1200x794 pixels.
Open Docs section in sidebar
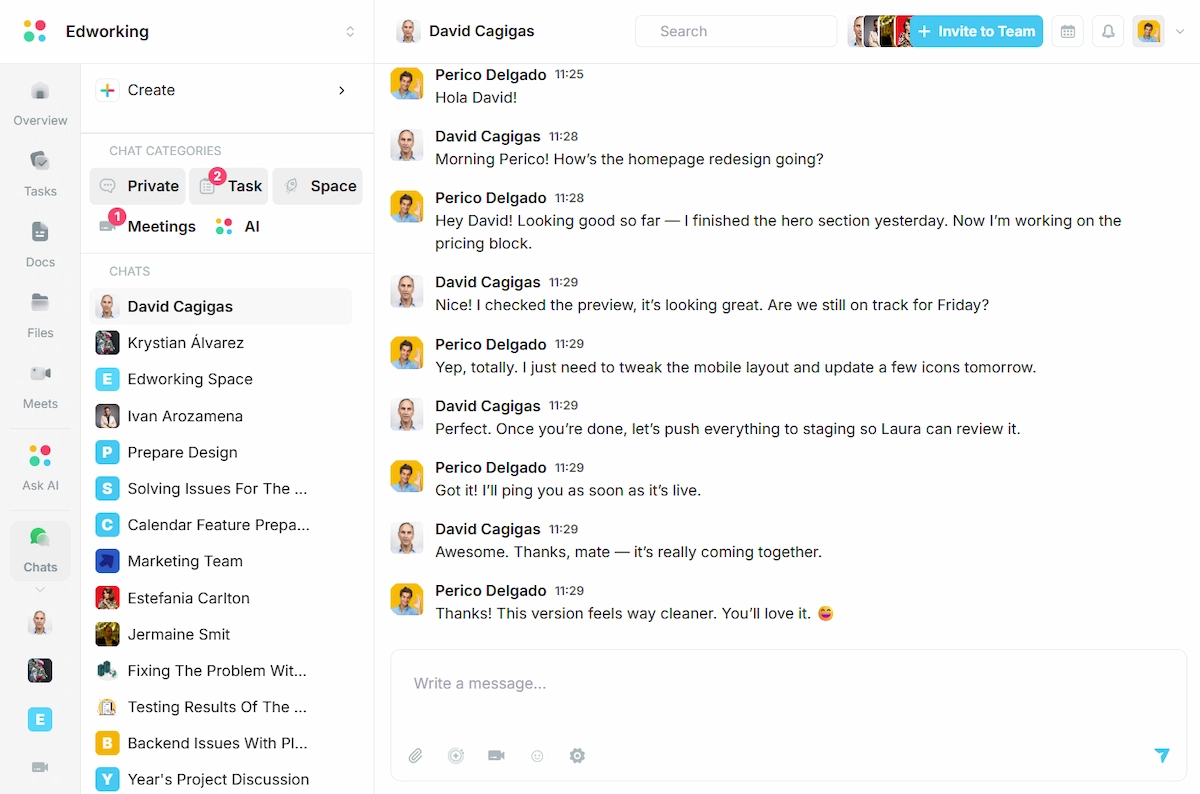pyautogui.click(x=40, y=244)
